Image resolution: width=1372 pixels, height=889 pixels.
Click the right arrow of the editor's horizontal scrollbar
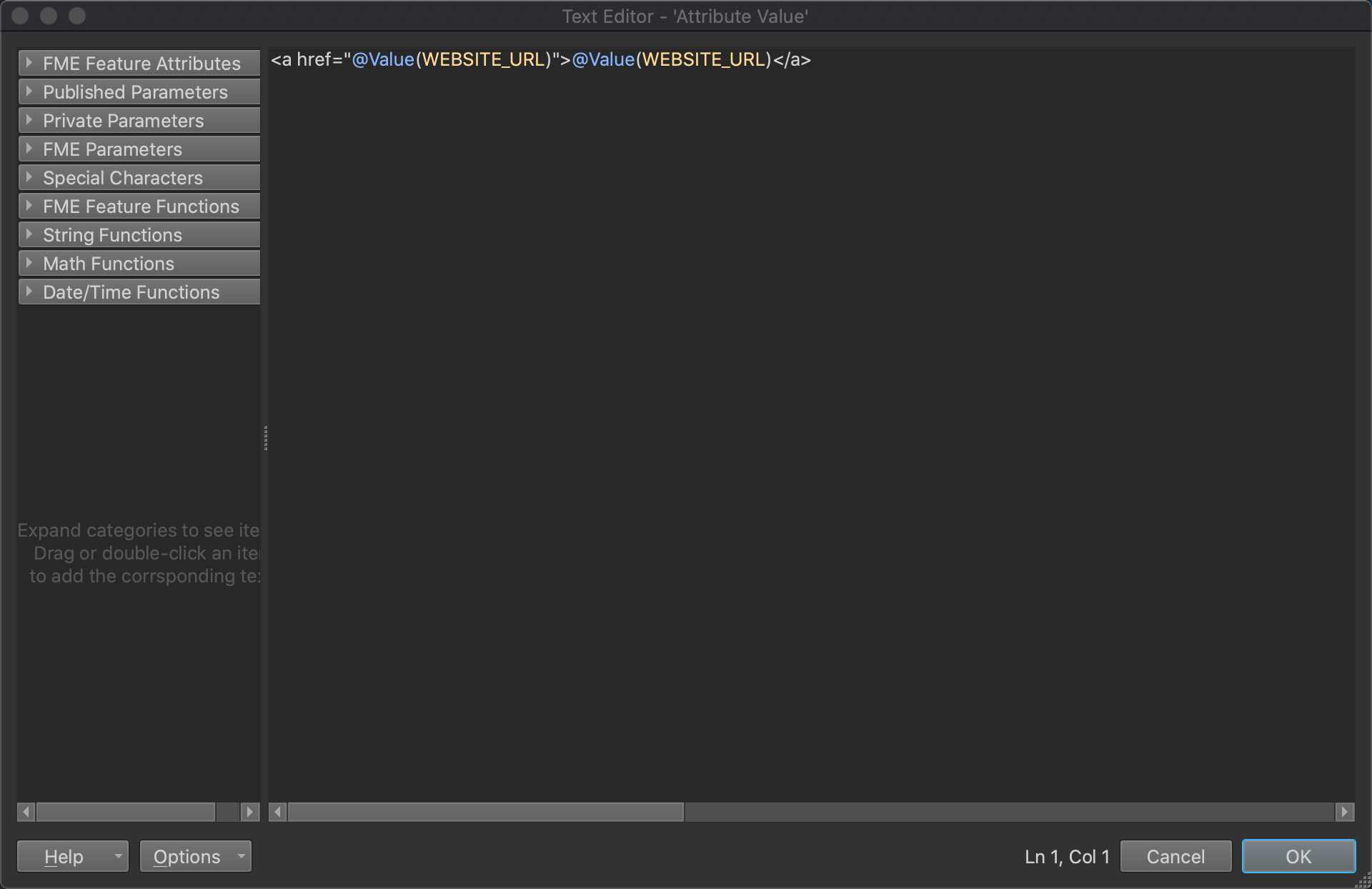pos(1346,812)
